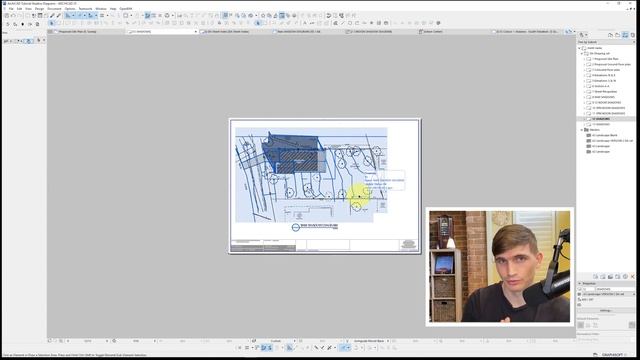The height and width of the screenshot is (360, 640).
Task: Click the Undo icon in toolbar
Action: click(13, 16)
